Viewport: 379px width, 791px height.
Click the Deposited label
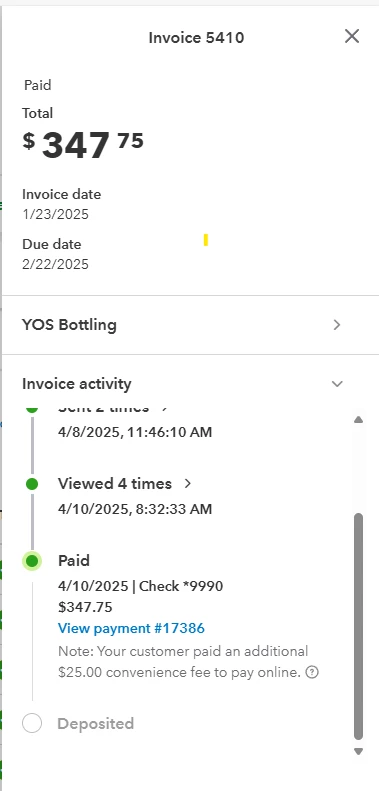click(95, 724)
